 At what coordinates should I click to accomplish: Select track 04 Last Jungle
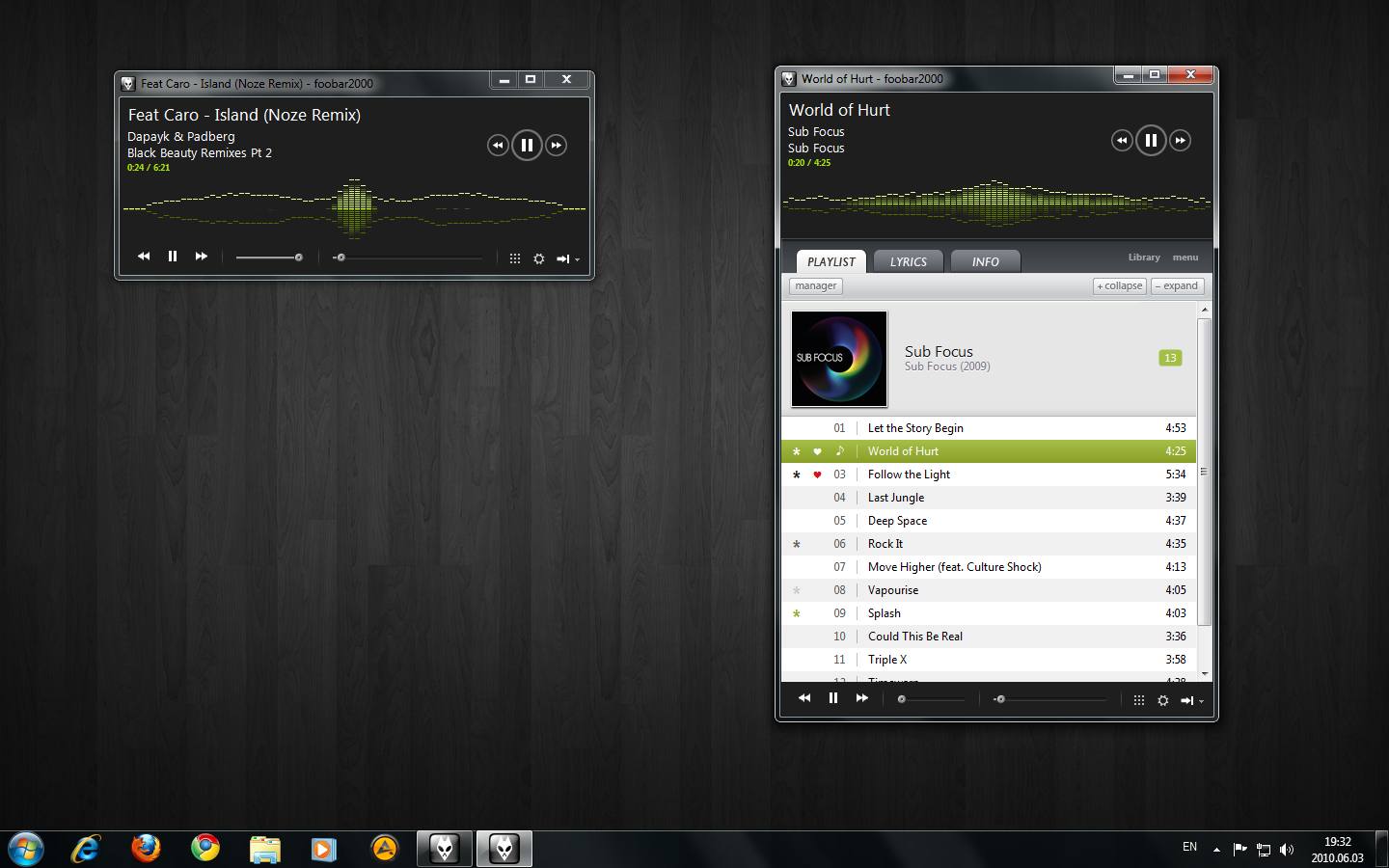click(989, 498)
